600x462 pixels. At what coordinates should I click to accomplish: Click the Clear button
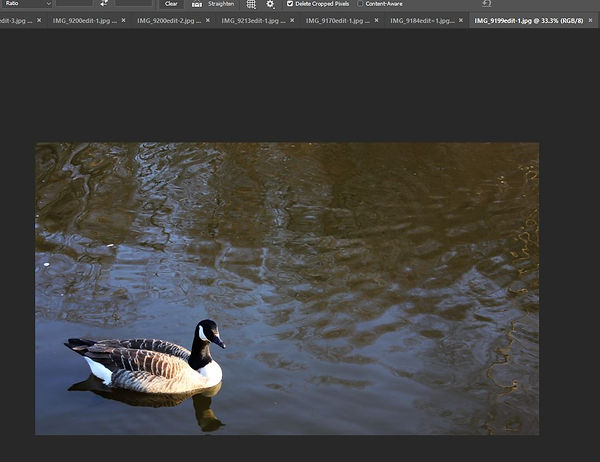[x=171, y=4]
